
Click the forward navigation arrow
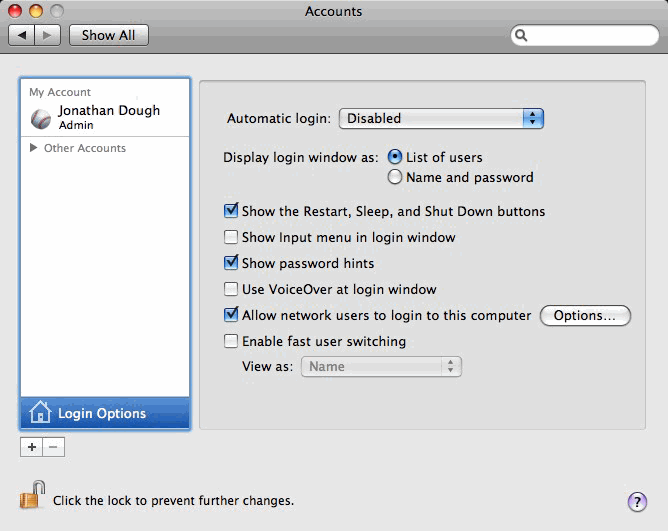[x=47, y=35]
